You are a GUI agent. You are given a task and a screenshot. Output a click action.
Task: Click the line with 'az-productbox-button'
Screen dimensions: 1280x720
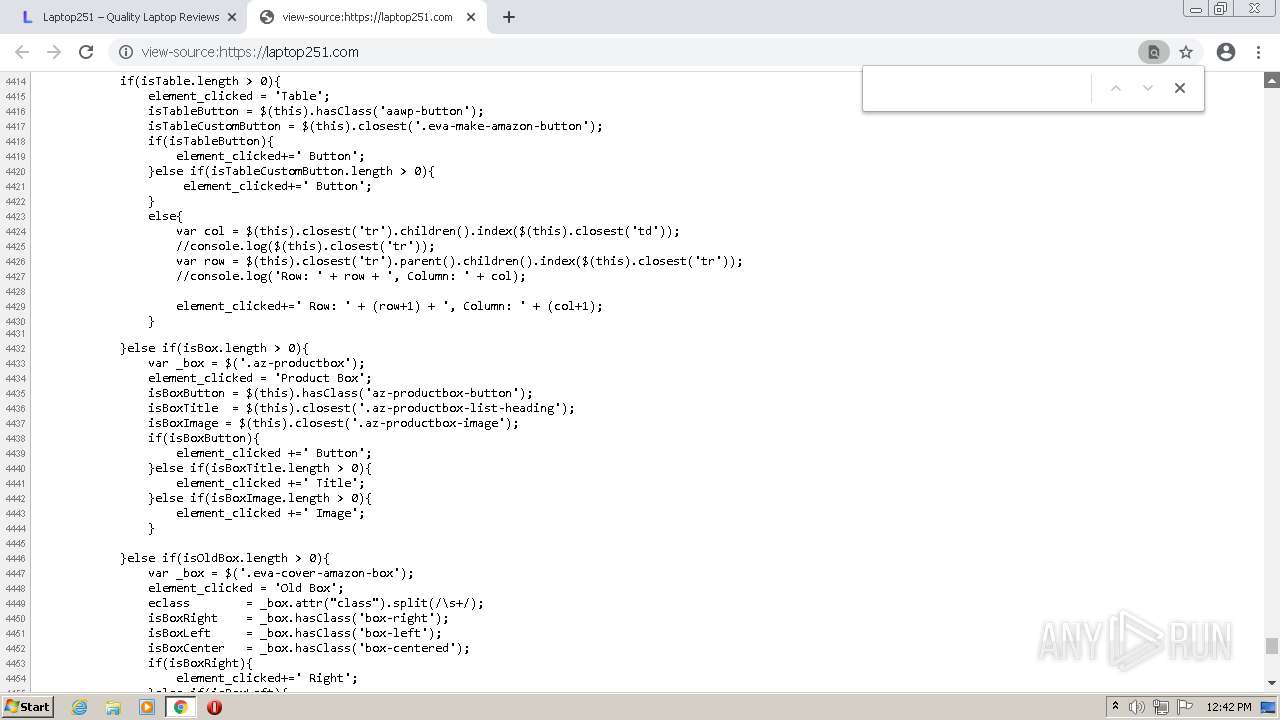coord(340,393)
